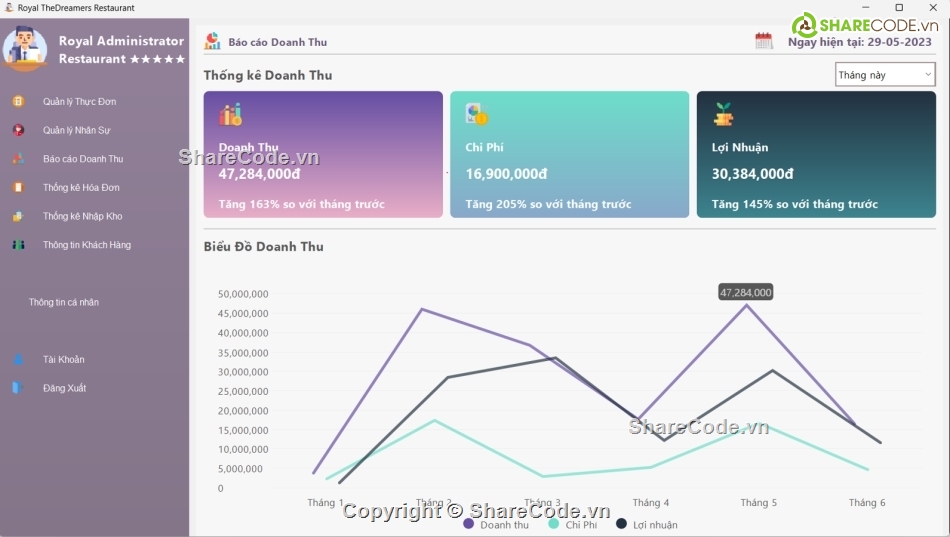Click the administrator avatar picture
The width and height of the screenshot is (950, 537).
[x=25, y=48]
